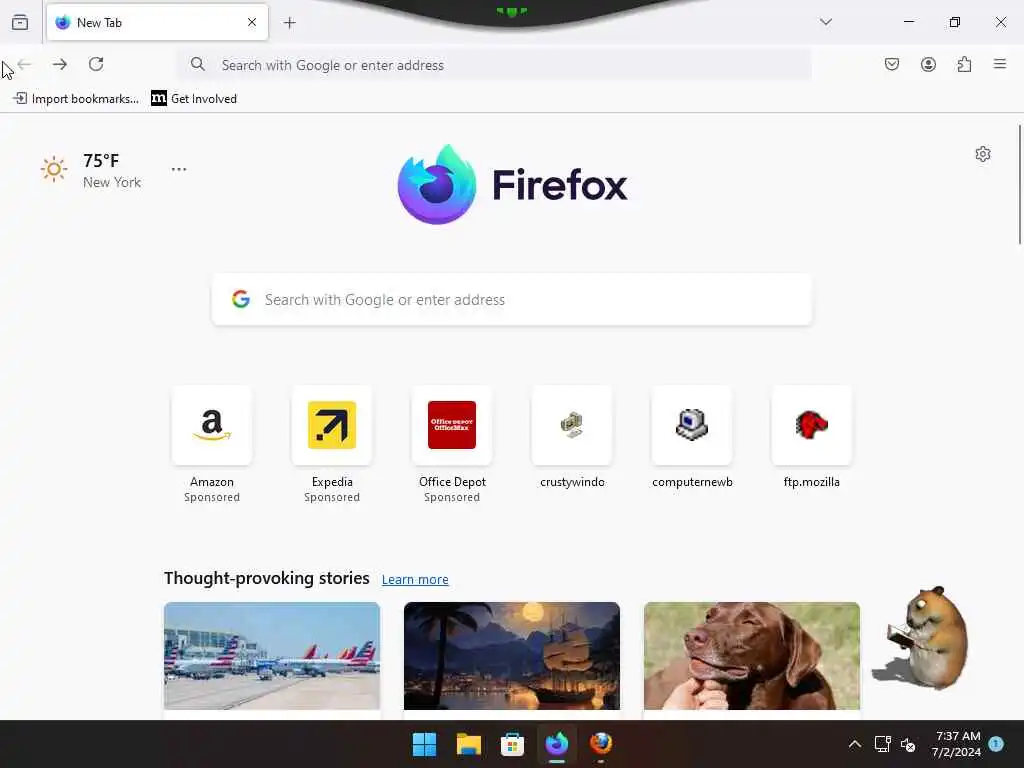
Task: Click the hamster reading book character
Action: click(x=922, y=639)
